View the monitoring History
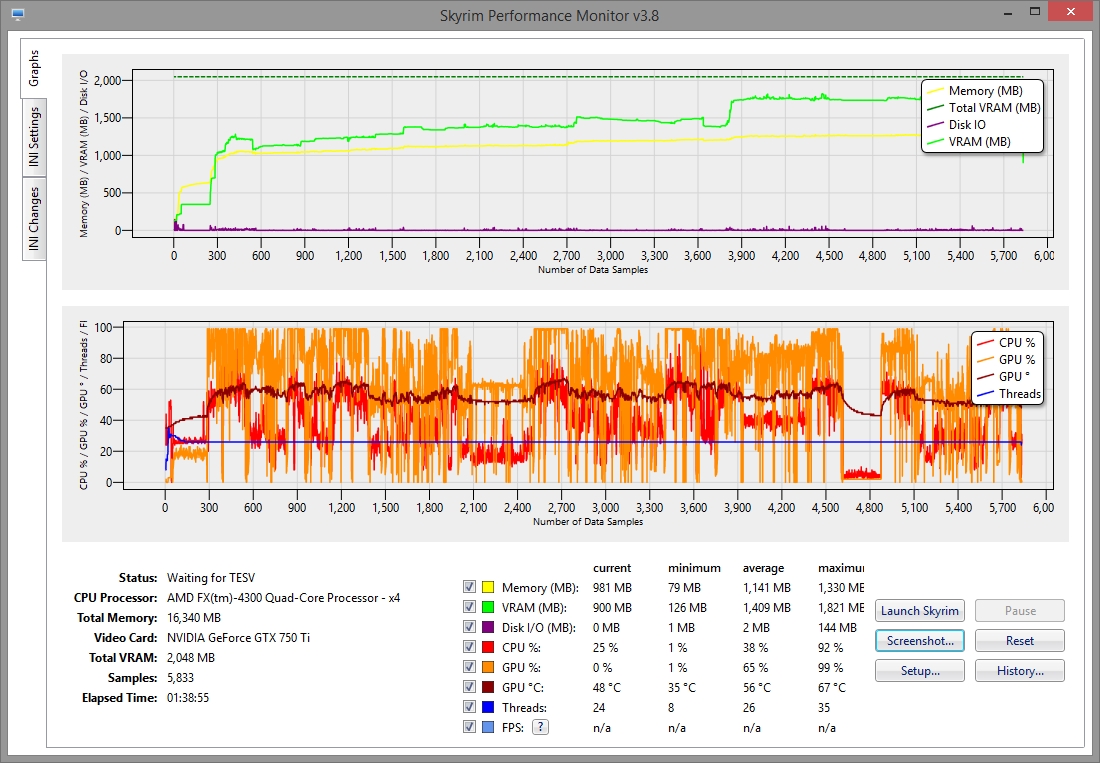This screenshot has width=1100, height=763. point(1019,671)
